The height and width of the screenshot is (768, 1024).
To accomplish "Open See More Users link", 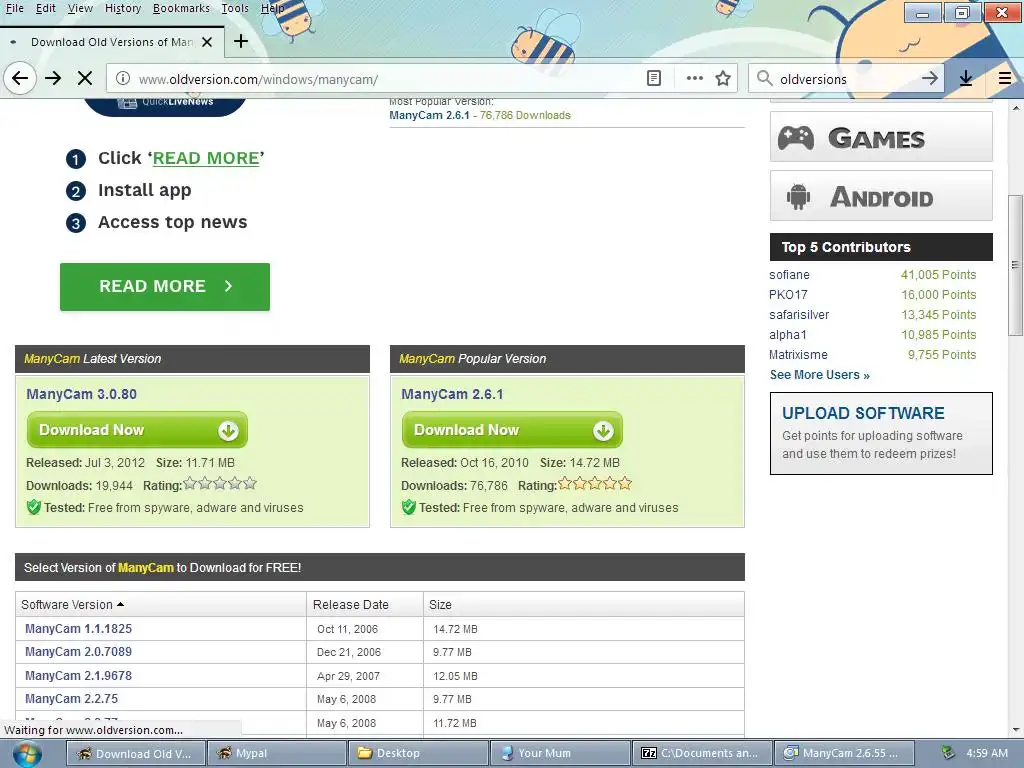I will (x=820, y=375).
